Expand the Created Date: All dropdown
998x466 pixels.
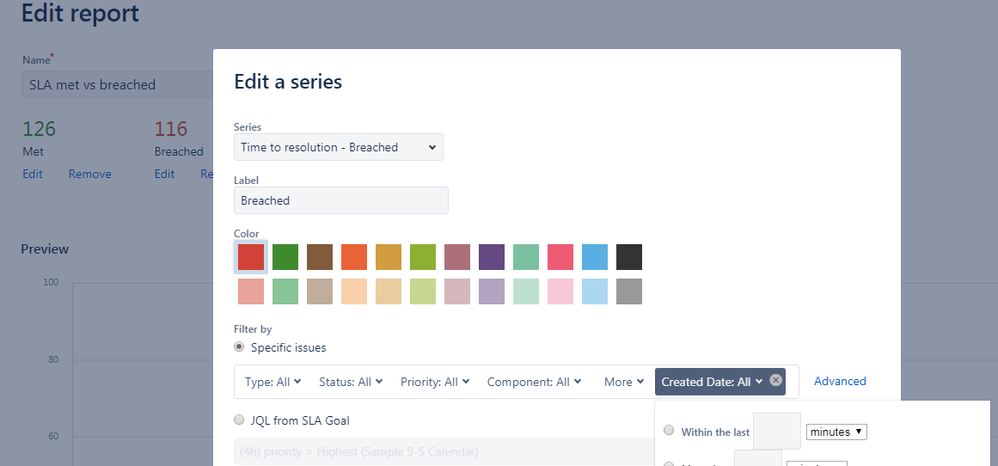pos(712,382)
